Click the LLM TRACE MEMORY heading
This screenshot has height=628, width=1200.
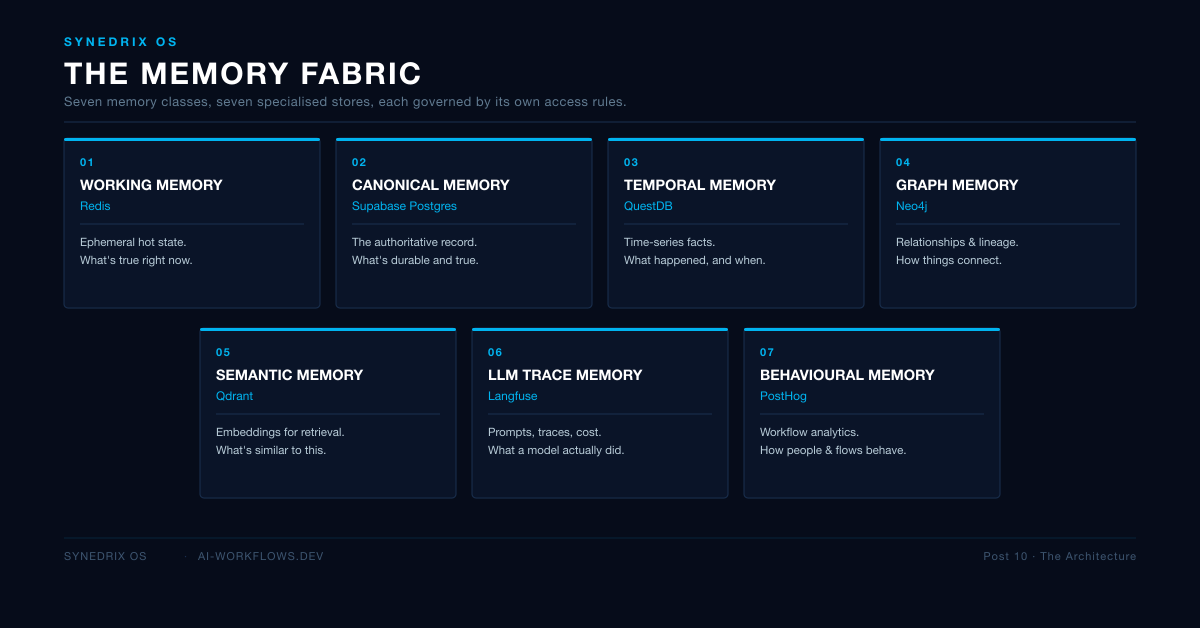coord(565,375)
